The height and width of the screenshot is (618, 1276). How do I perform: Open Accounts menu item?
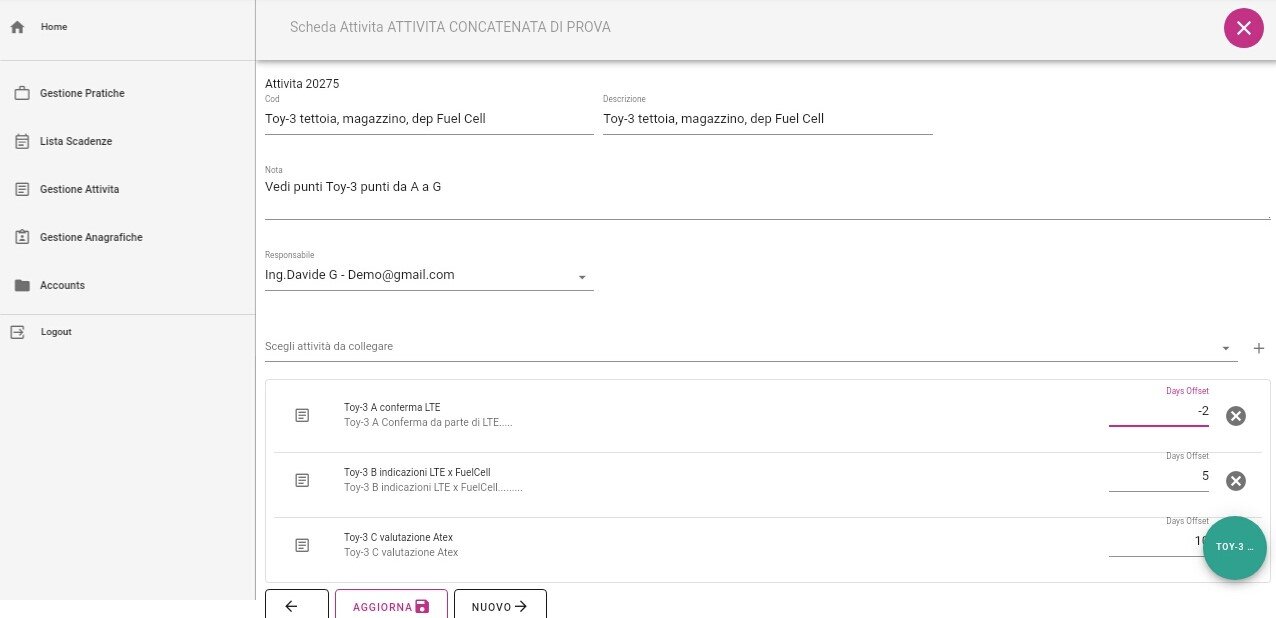[127, 285]
